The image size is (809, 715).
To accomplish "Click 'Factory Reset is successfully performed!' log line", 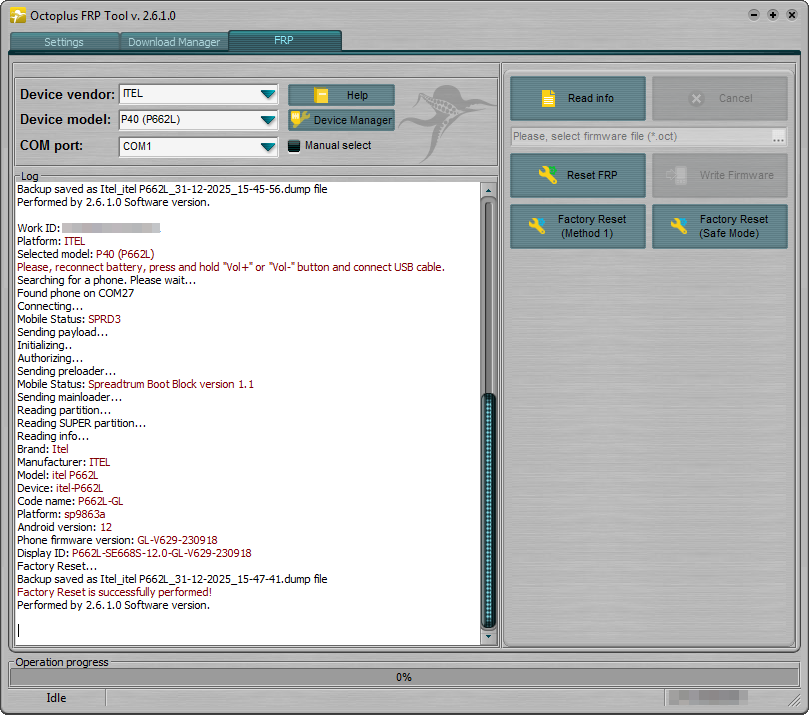I will (115, 592).
